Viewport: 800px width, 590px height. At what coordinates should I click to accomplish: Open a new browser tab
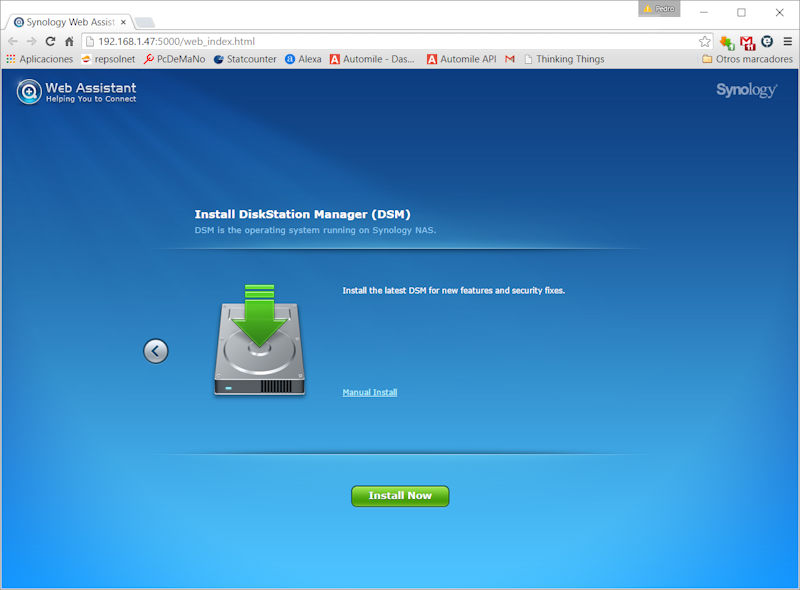point(144,22)
